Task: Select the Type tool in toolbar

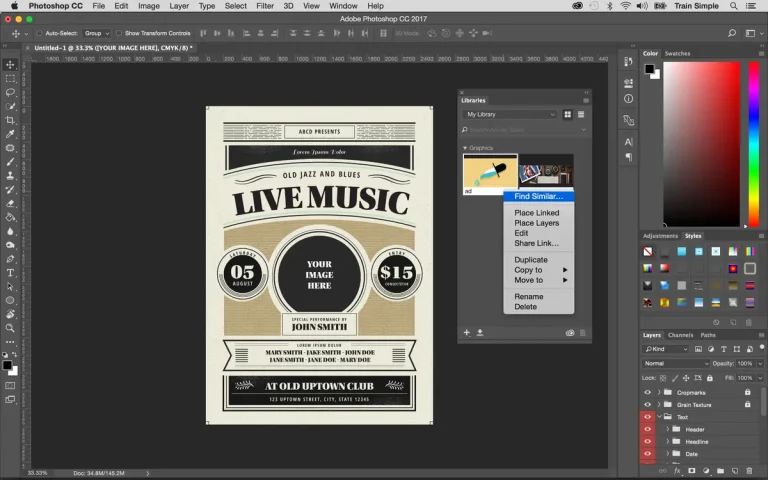Action: point(10,272)
